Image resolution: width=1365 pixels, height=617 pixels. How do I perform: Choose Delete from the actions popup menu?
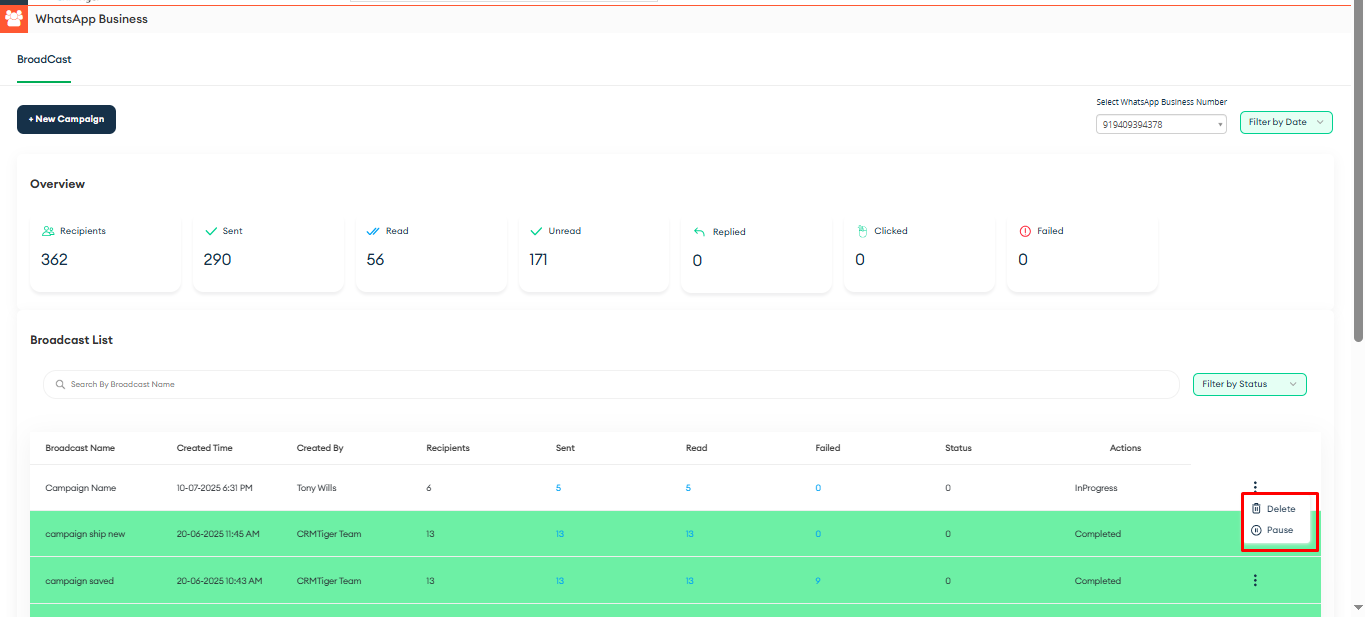click(x=1273, y=509)
